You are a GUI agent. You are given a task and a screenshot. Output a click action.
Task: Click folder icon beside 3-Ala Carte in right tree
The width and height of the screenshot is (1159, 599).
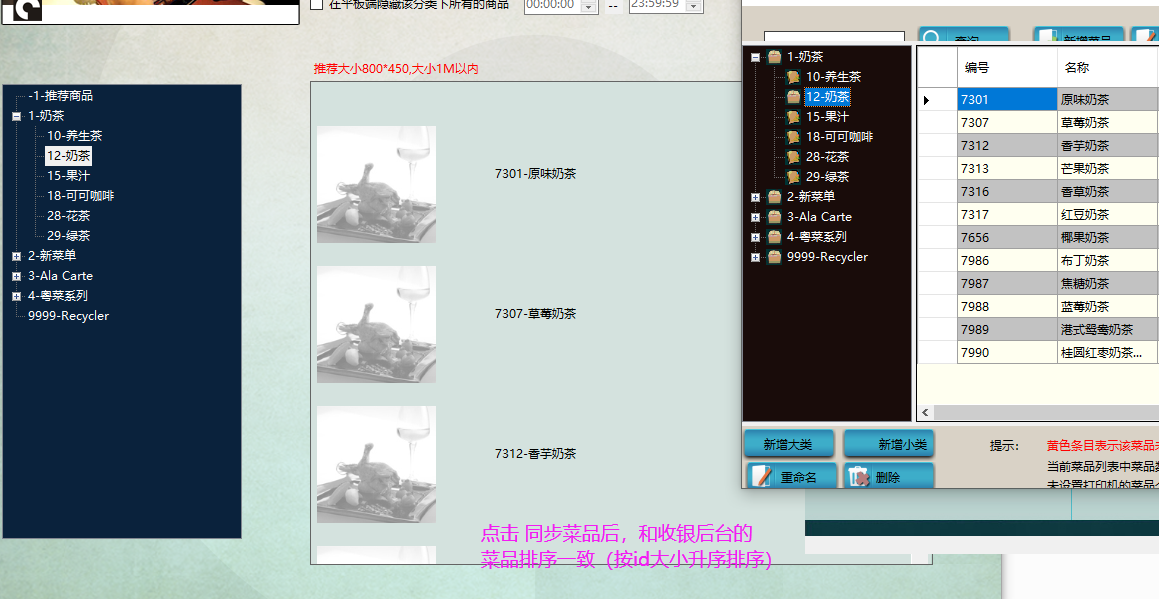pos(775,217)
